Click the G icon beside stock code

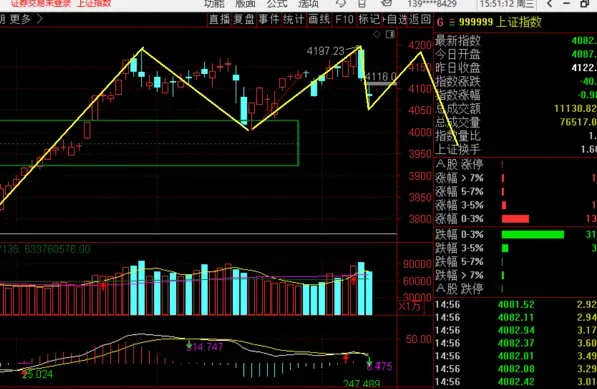click(x=440, y=22)
